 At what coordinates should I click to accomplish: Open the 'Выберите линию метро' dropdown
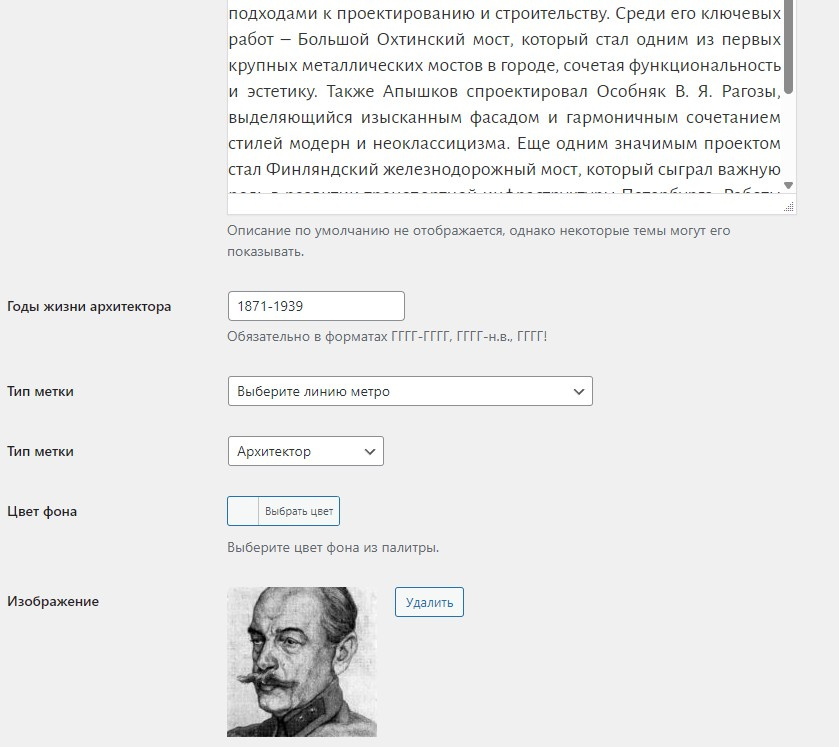410,391
